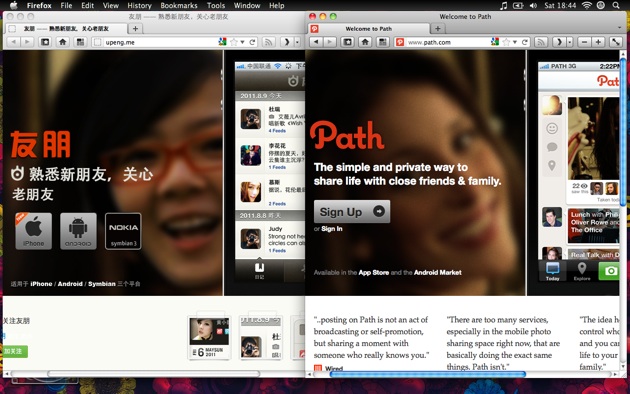
Task: Bookmark upeng.me with the star icon
Action: 234,42
